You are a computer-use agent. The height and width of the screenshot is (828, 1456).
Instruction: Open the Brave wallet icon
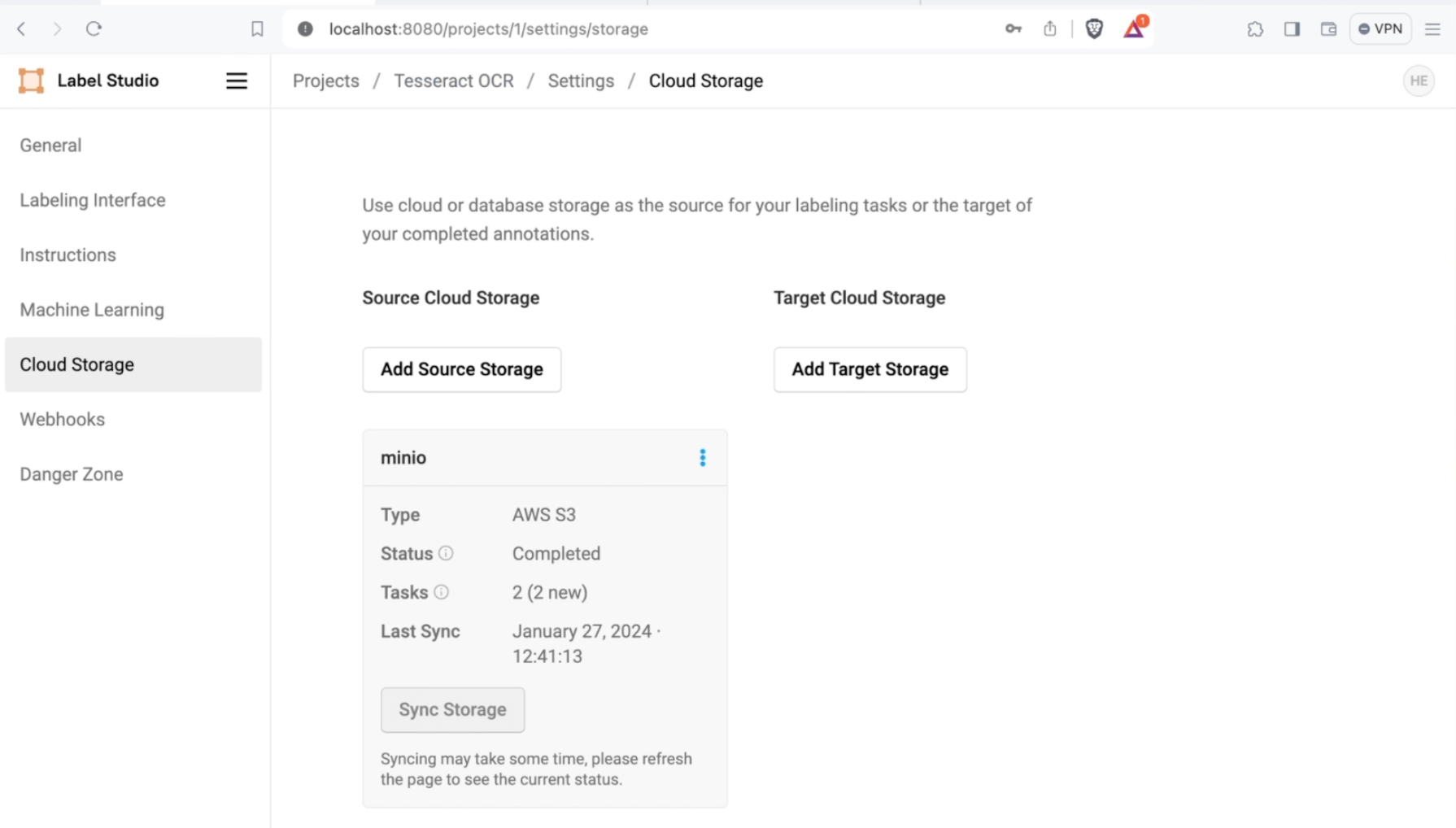coord(1328,29)
